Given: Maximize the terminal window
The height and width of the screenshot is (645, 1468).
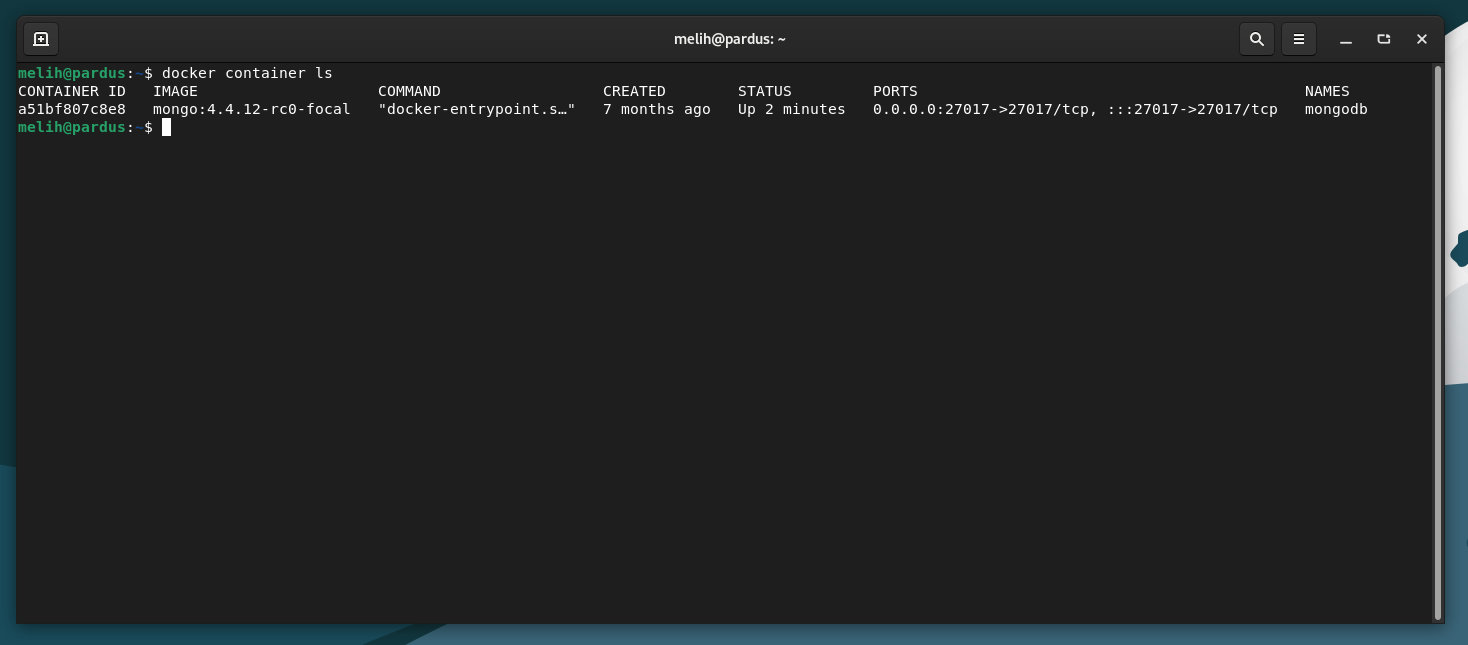Looking at the screenshot, I should [1384, 39].
